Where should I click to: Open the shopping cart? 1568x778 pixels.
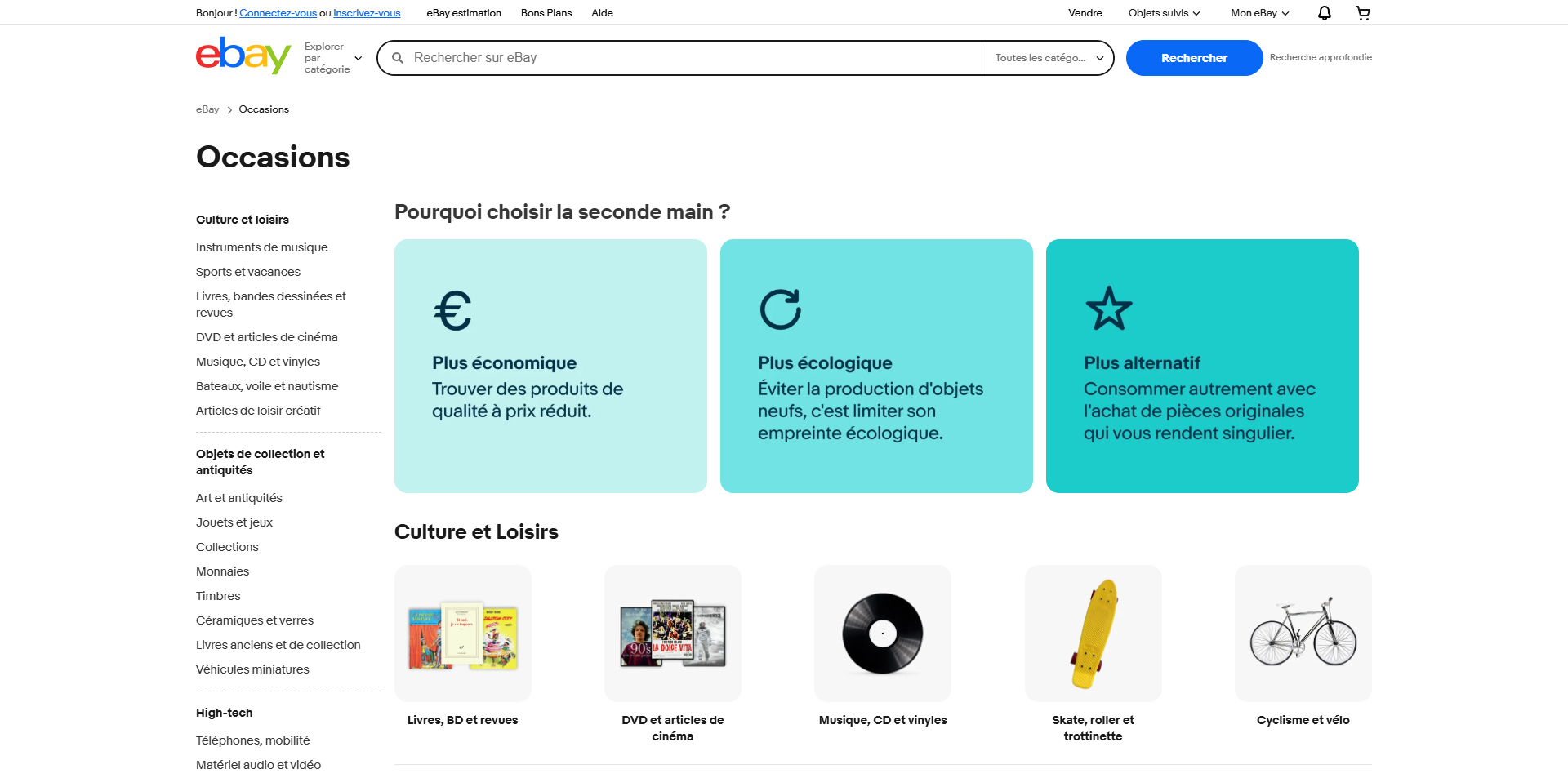(x=1363, y=13)
